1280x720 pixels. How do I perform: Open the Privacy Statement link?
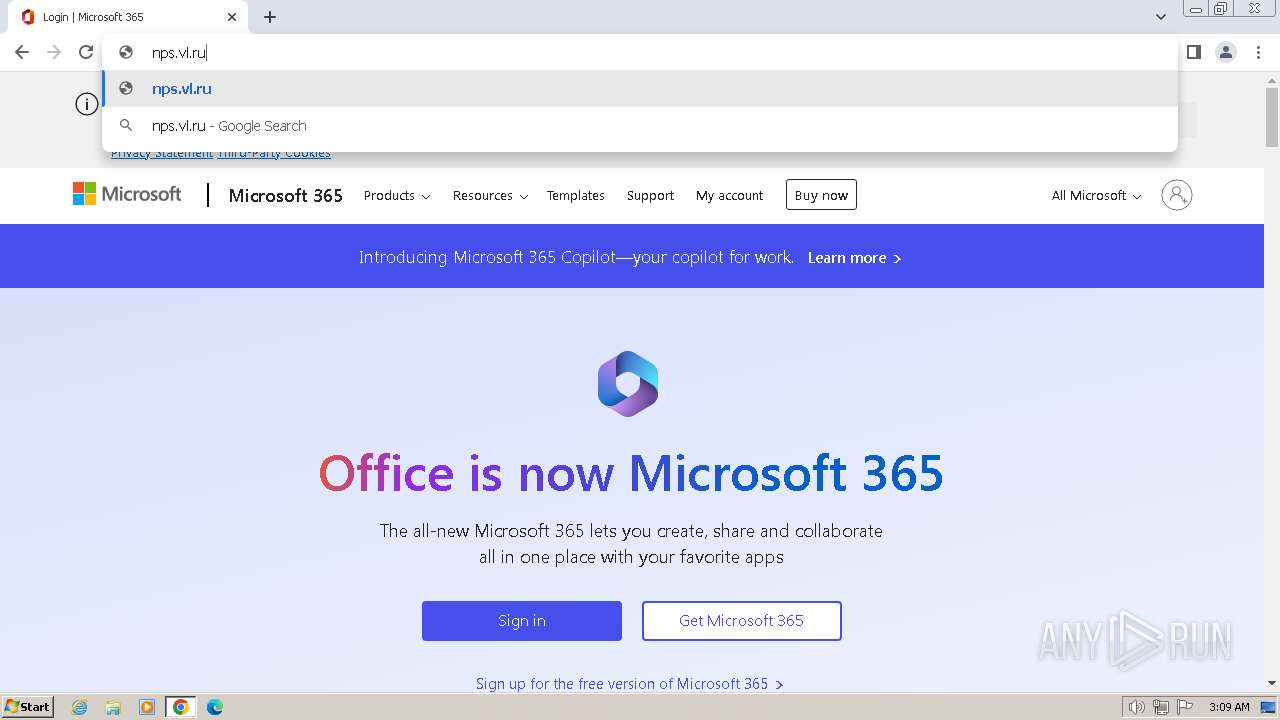coord(162,153)
